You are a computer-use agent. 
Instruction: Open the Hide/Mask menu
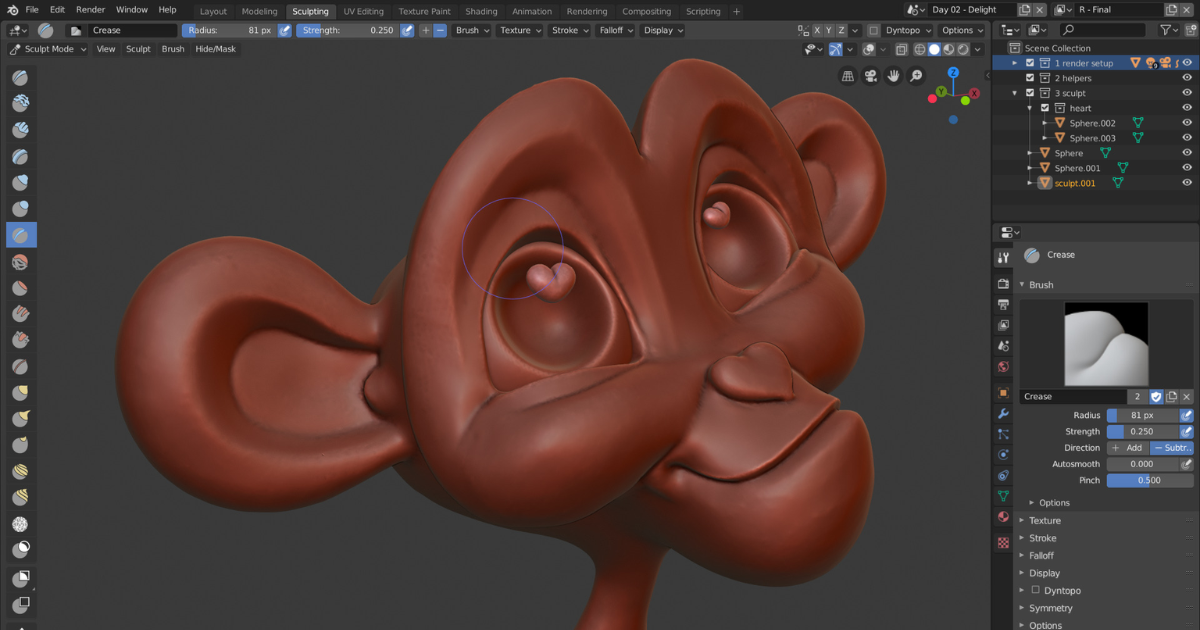[x=215, y=49]
